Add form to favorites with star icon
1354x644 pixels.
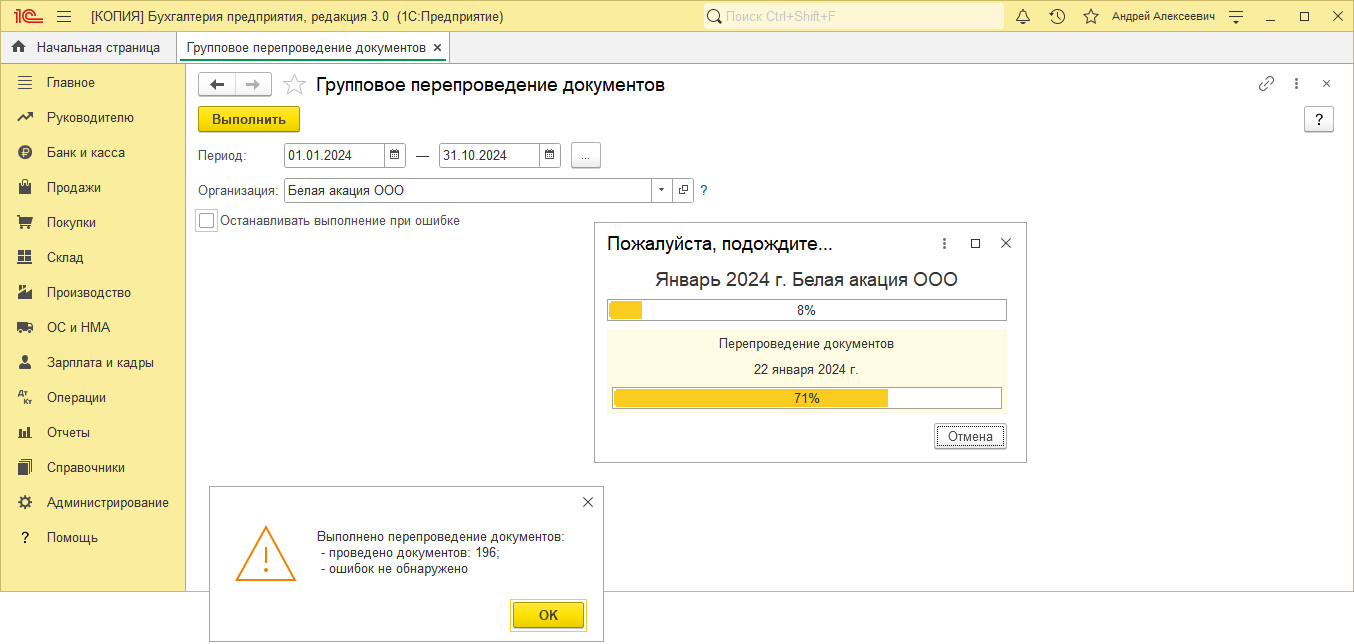[x=294, y=85]
